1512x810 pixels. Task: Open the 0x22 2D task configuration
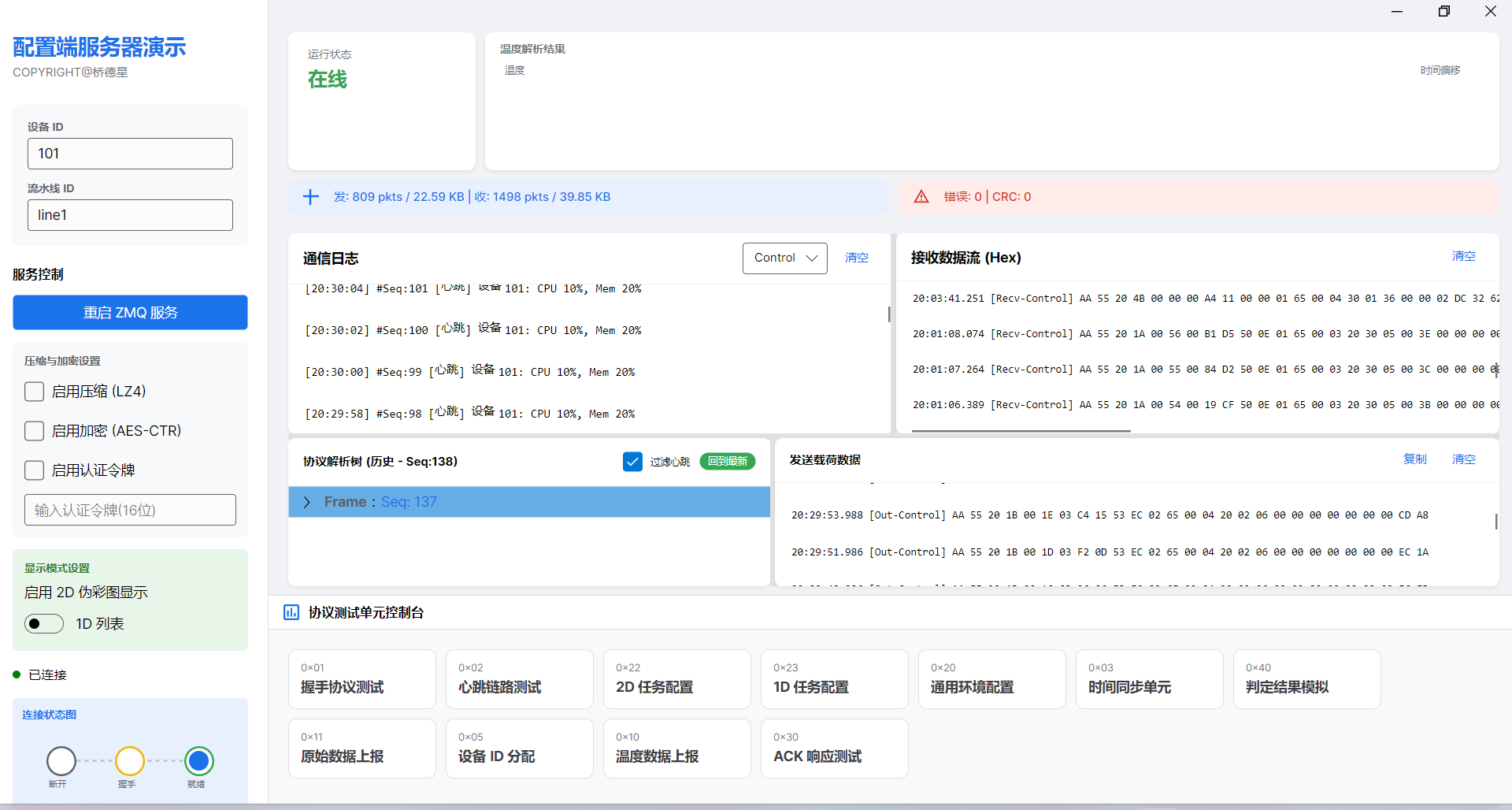tap(676, 678)
